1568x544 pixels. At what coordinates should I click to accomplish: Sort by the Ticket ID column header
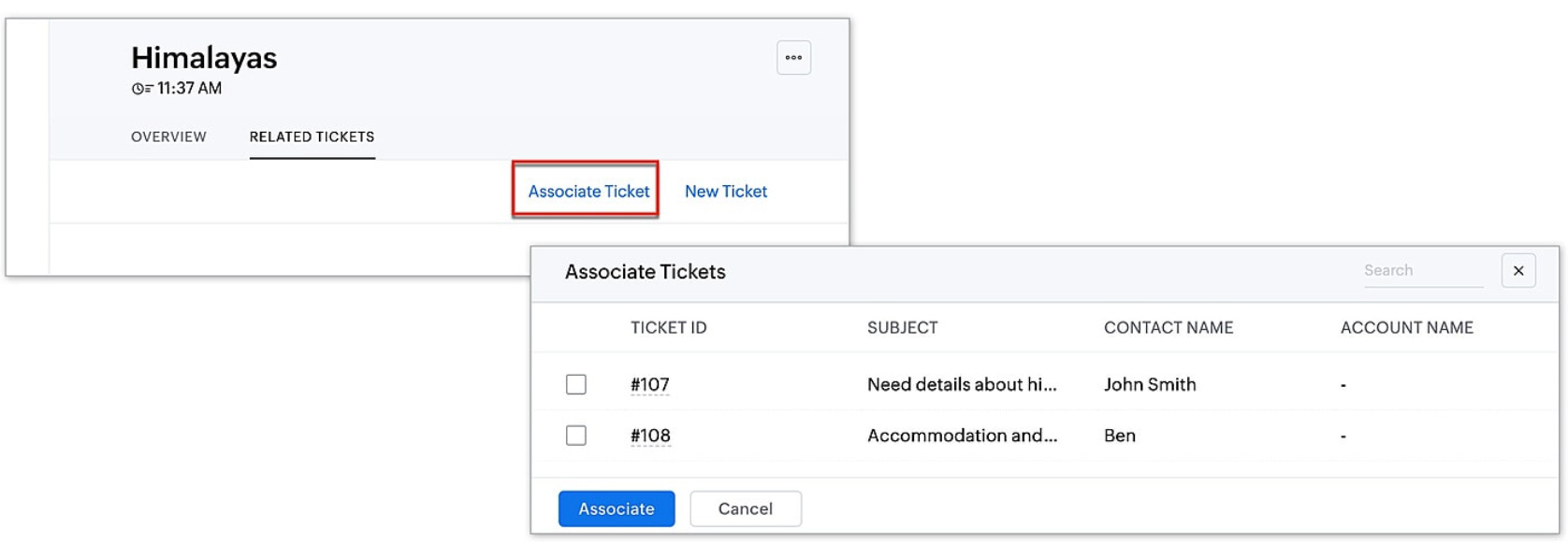(668, 328)
